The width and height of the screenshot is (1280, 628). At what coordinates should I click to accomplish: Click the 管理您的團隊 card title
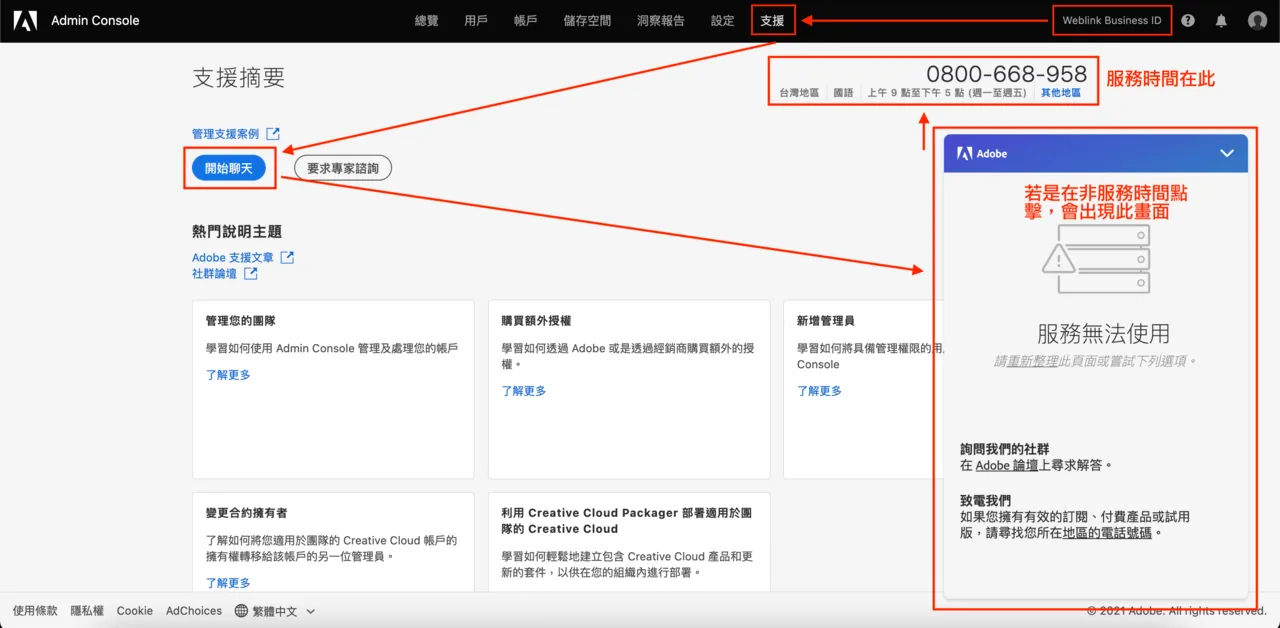click(x=240, y=321)
